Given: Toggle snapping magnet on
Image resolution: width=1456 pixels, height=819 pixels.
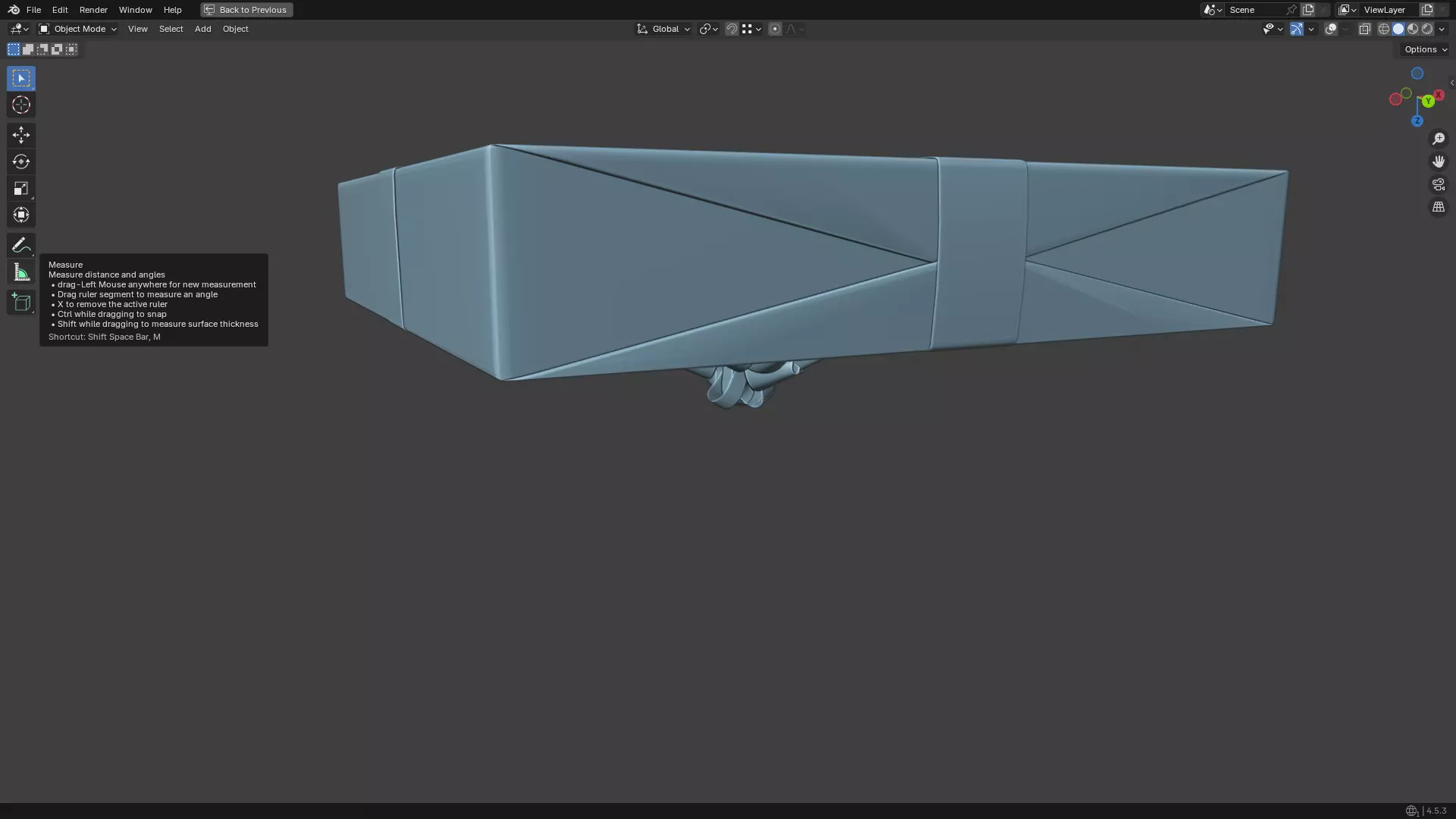Looking at the screenshot, I should click(732, 29).
